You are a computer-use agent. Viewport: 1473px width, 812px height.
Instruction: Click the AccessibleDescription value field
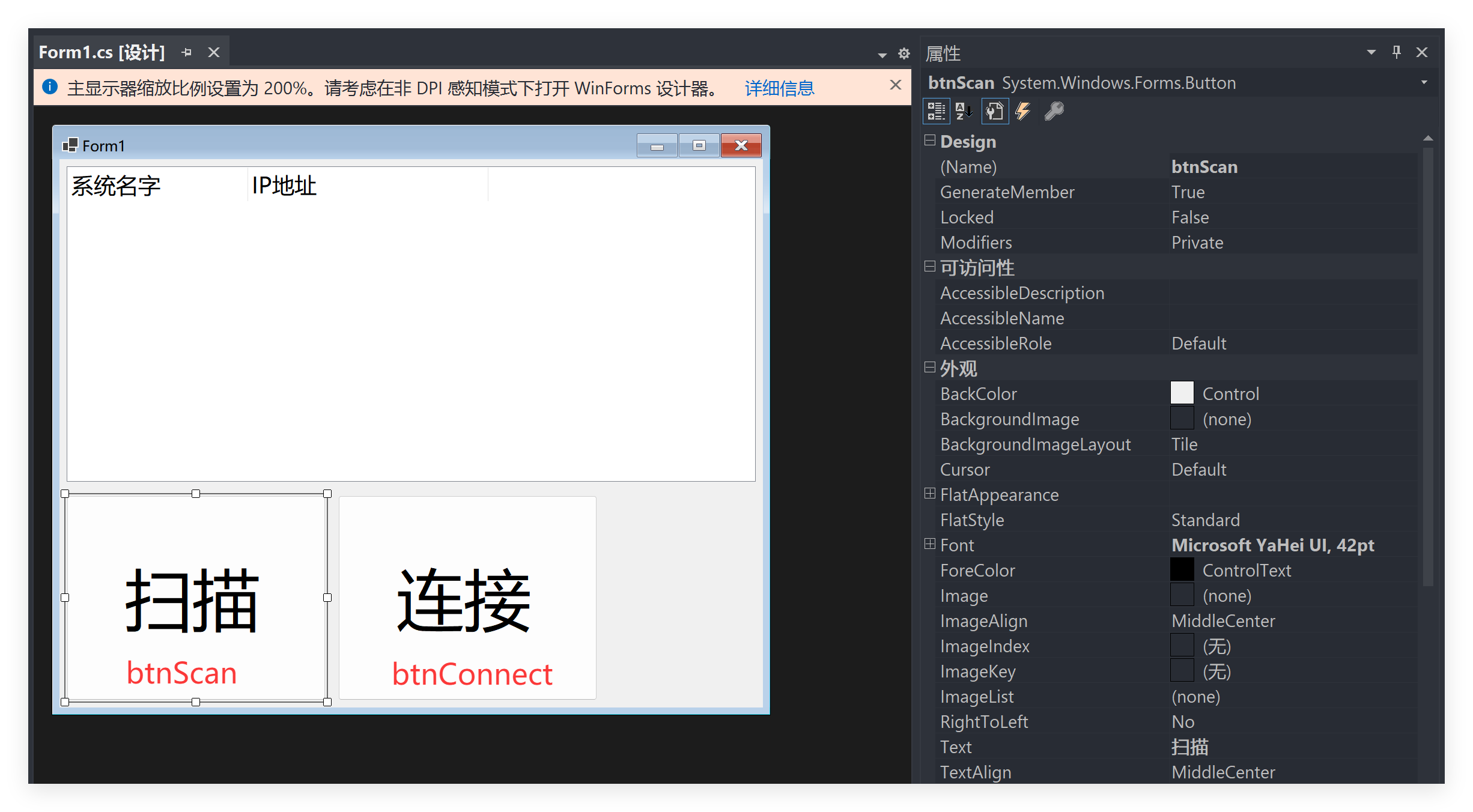[x=1293, y=292]
